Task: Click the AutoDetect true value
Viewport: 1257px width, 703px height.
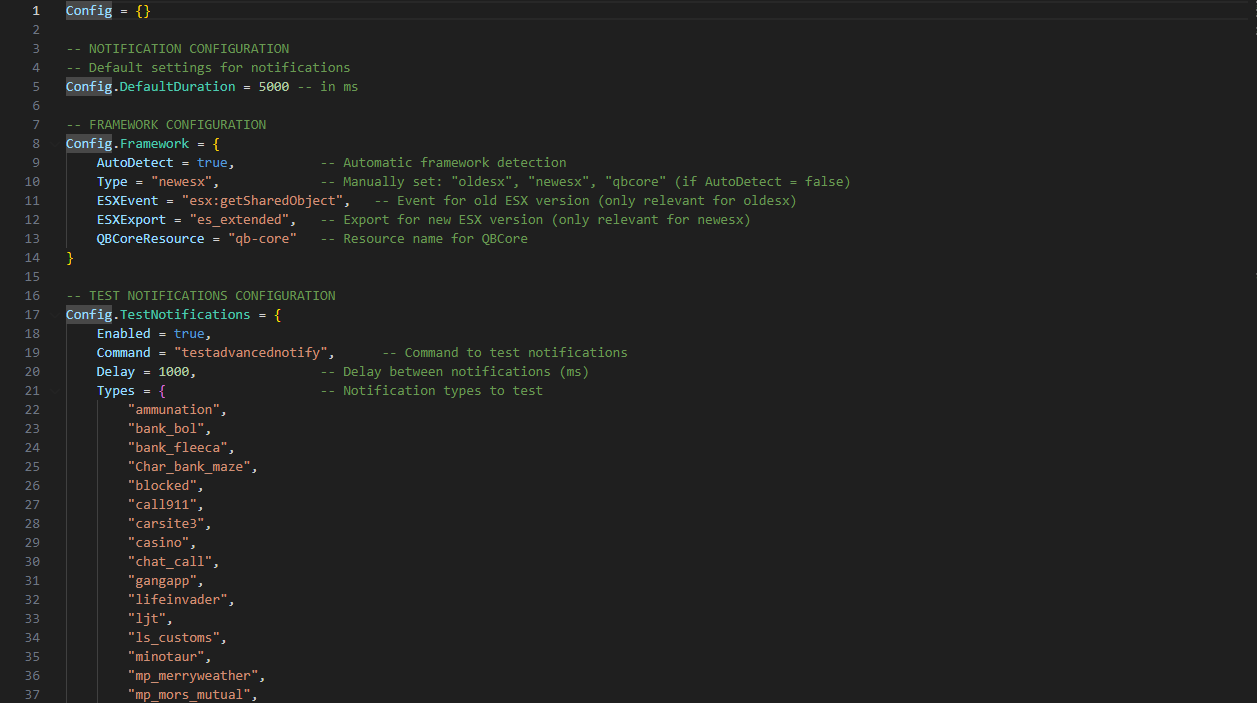Action: click(x=212, y=163)
